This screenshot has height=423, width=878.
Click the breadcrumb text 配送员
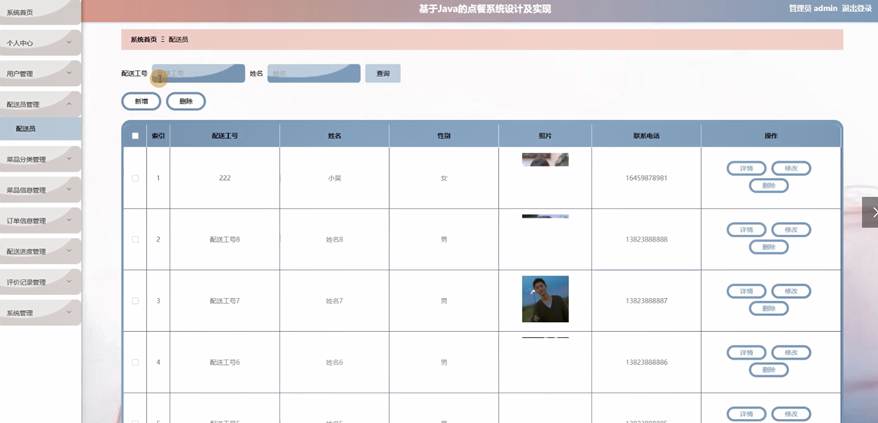point(178,40)
